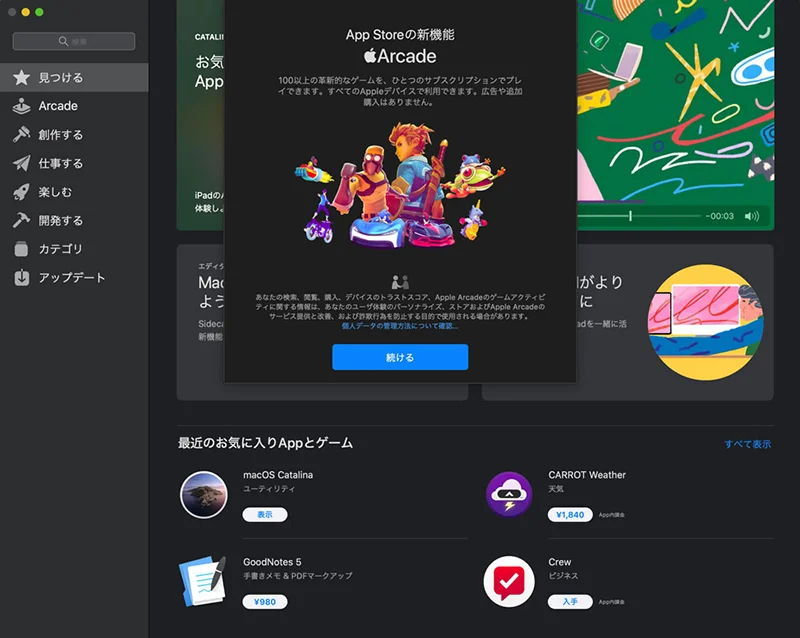Open アップデート via its download arrow icon
Image resolution: width=800 pixels, height=638 pixels.
(x=21, y=278)
